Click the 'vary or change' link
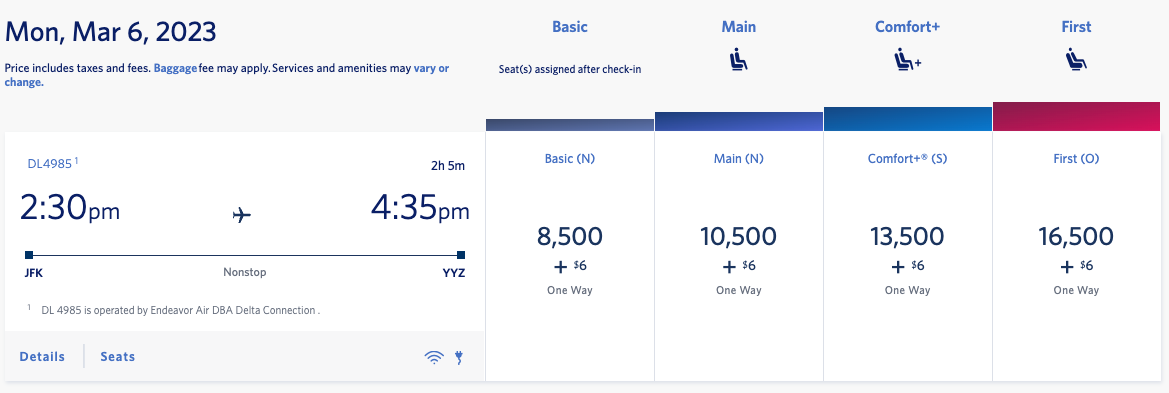1169x393 pixels. pos(227,75)
